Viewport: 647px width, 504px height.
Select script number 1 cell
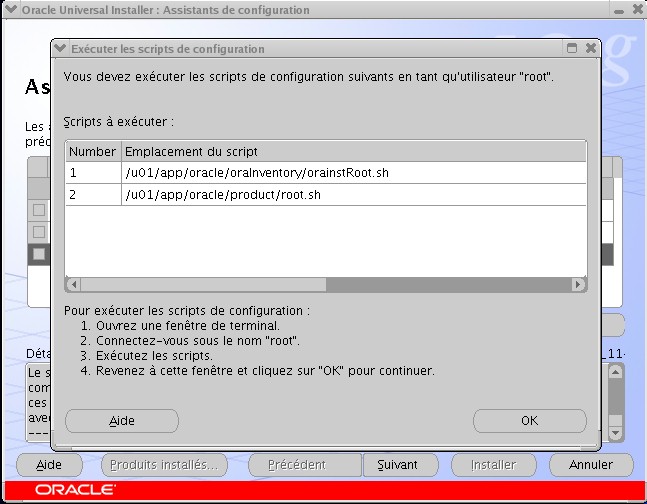tap(93, 173)
